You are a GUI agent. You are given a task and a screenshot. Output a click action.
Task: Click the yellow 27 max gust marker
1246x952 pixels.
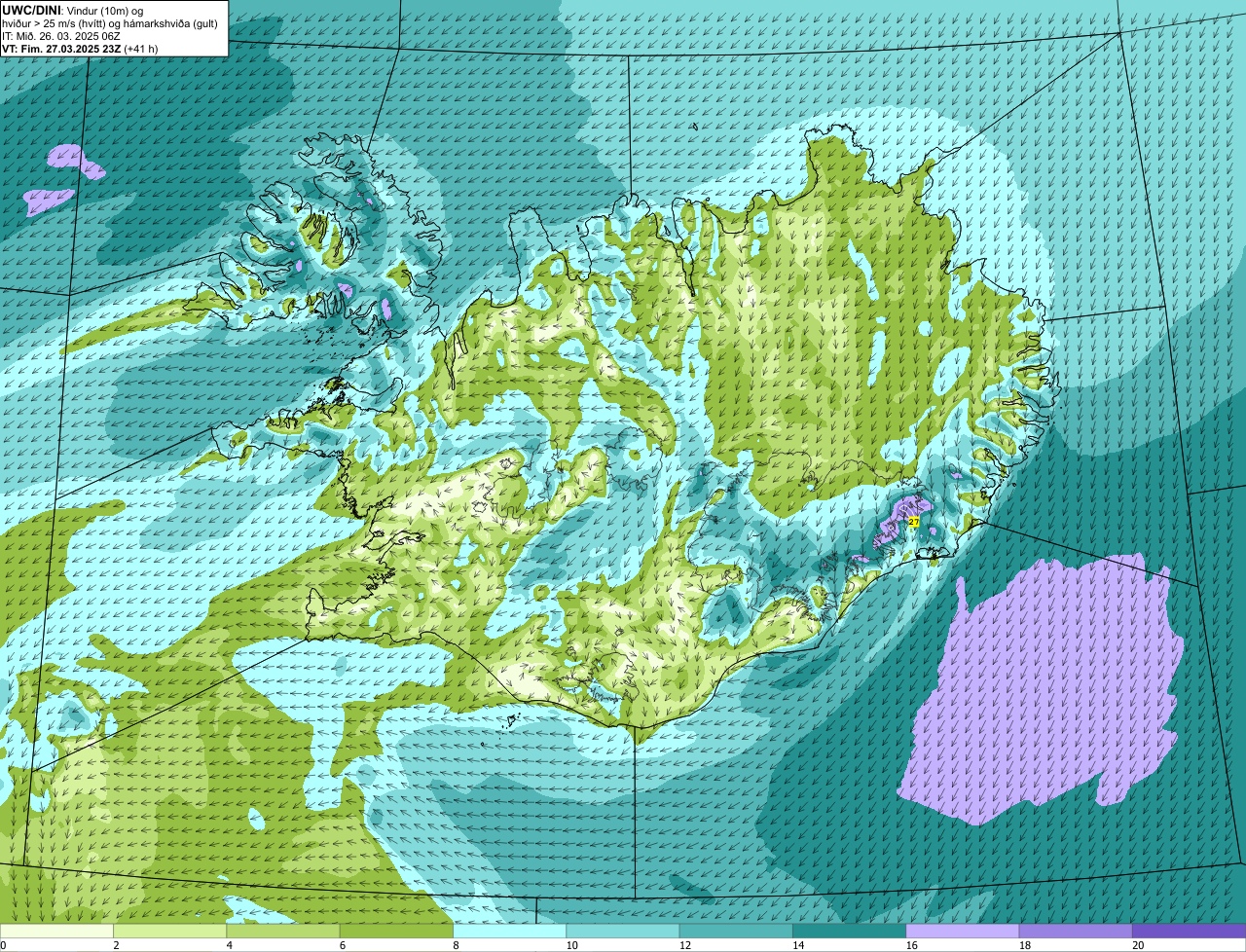[x=913, y=523]
